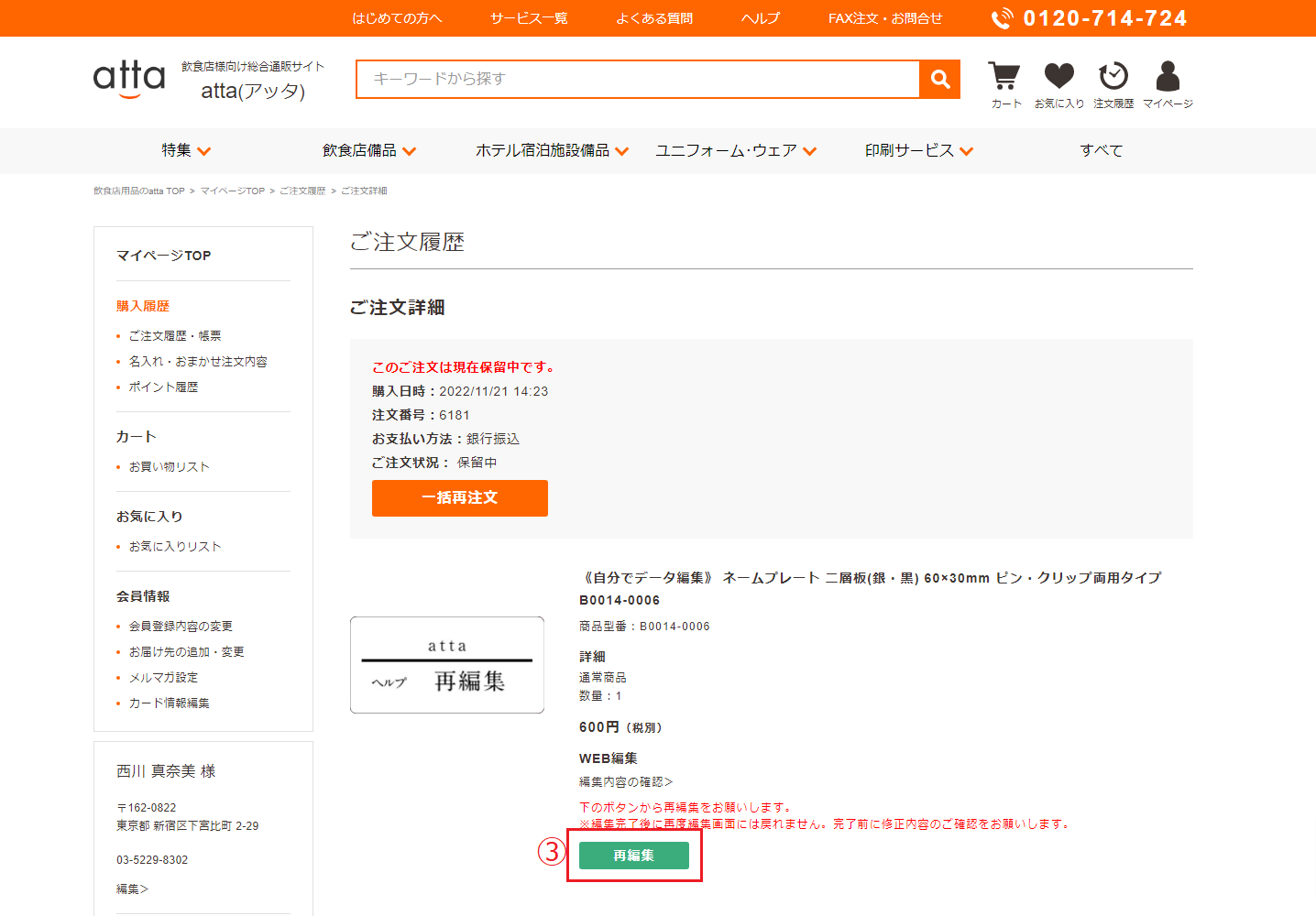Open order history clock icon
Screen dimensions: 1316x916
tap(1113, 77)
